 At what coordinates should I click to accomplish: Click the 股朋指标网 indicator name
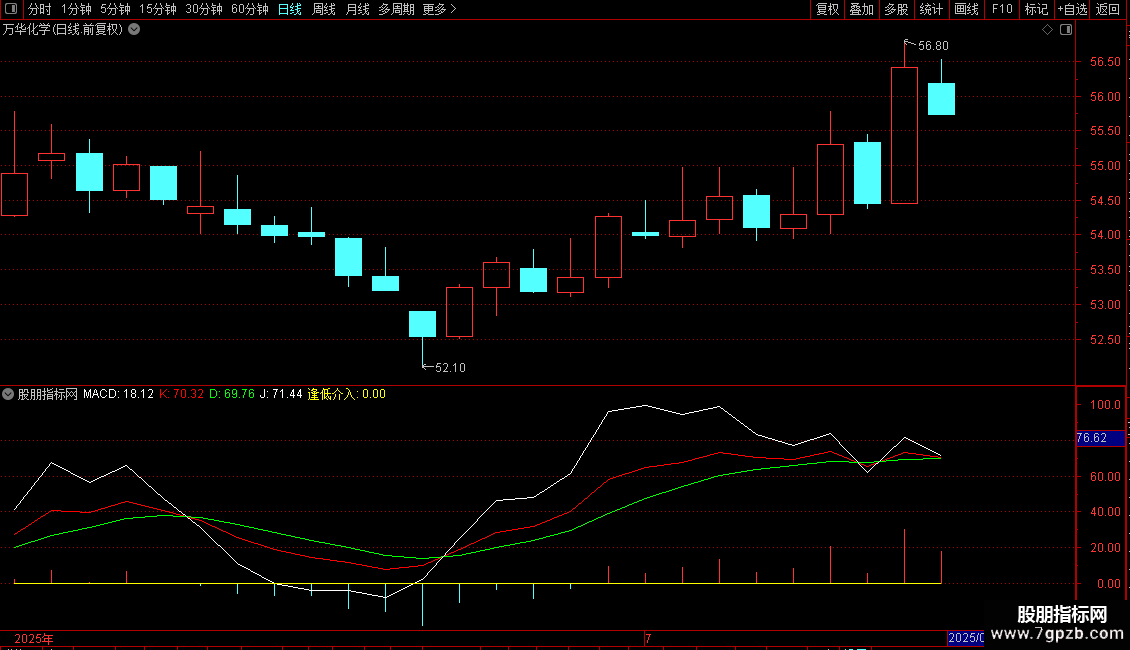click(x=48, y=394)
